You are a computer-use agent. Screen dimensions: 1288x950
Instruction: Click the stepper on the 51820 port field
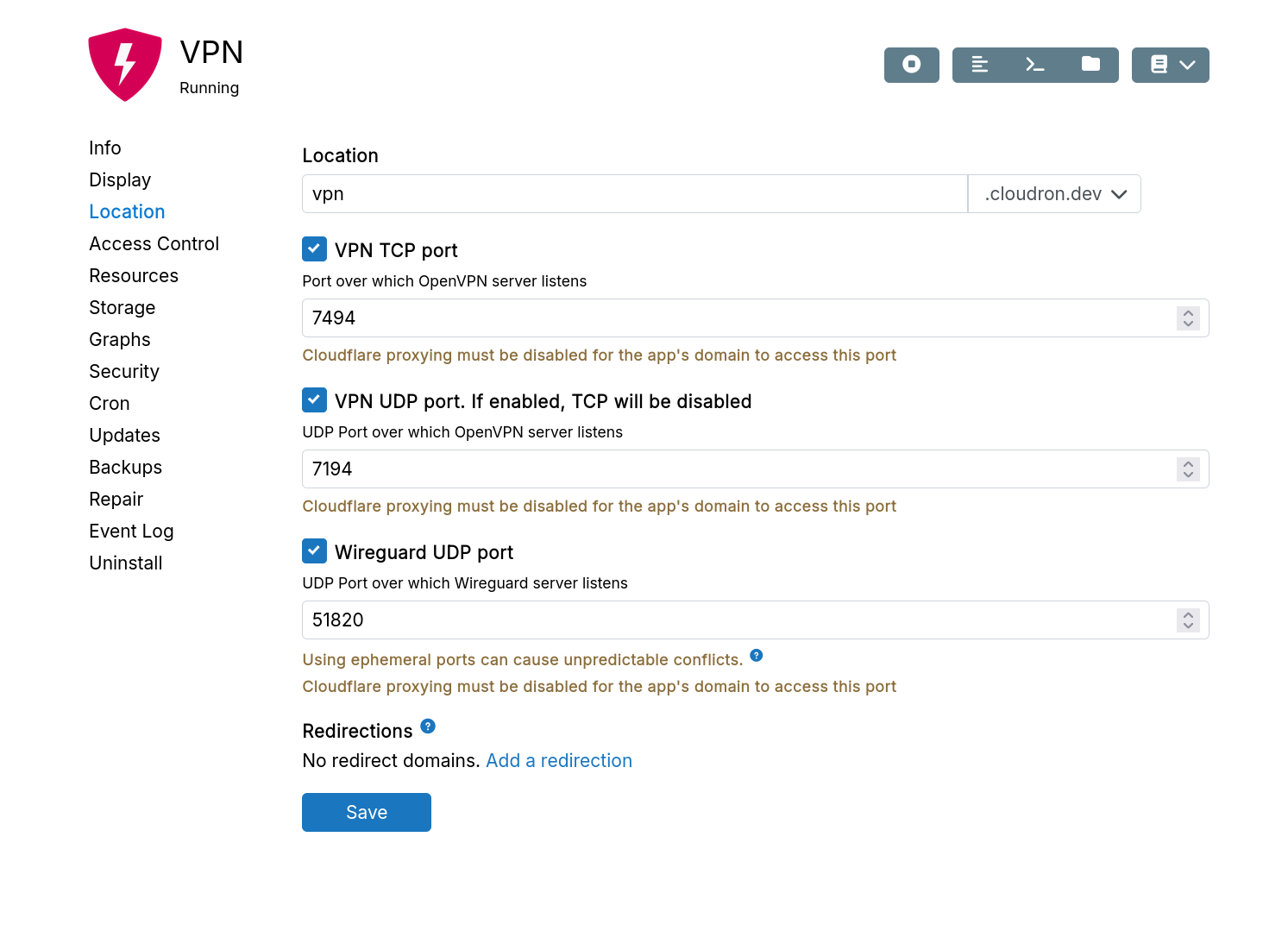click(1188, 620)
